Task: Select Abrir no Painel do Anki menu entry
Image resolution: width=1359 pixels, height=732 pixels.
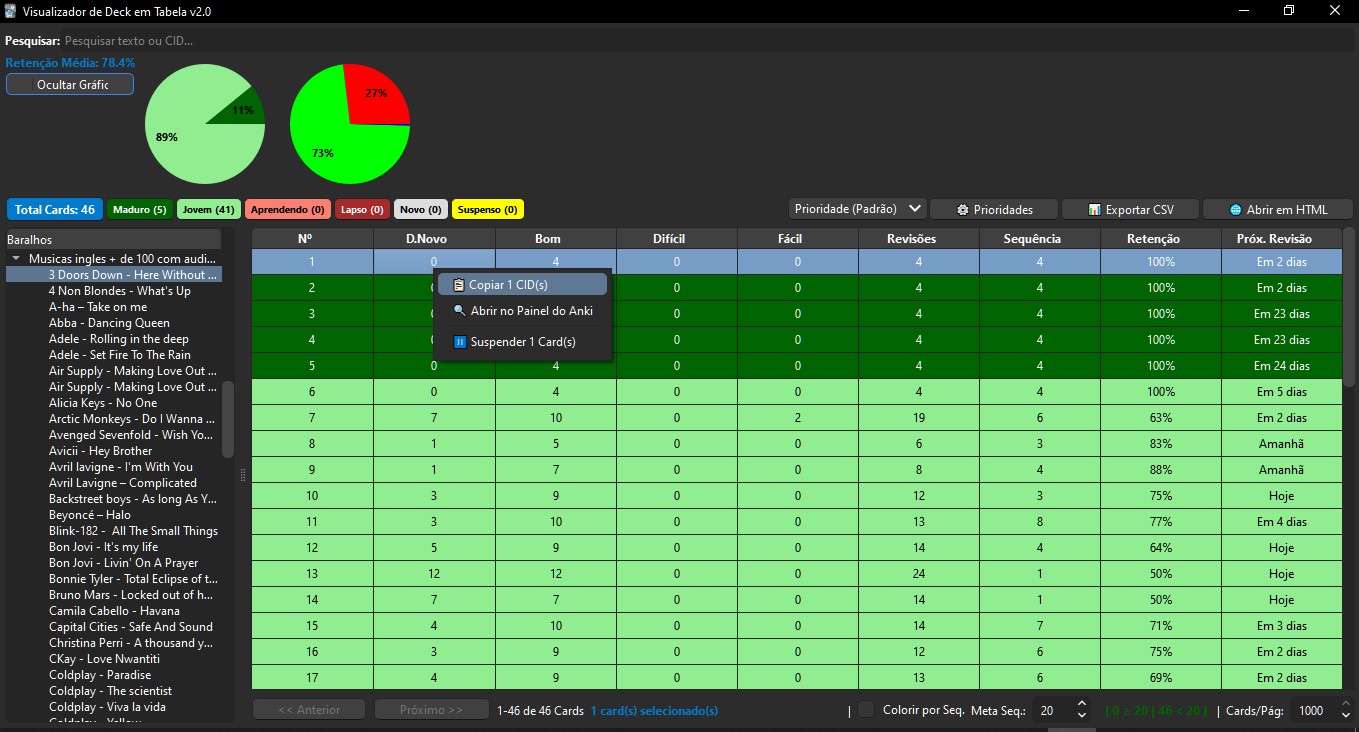Action: (x=531, y=311)
